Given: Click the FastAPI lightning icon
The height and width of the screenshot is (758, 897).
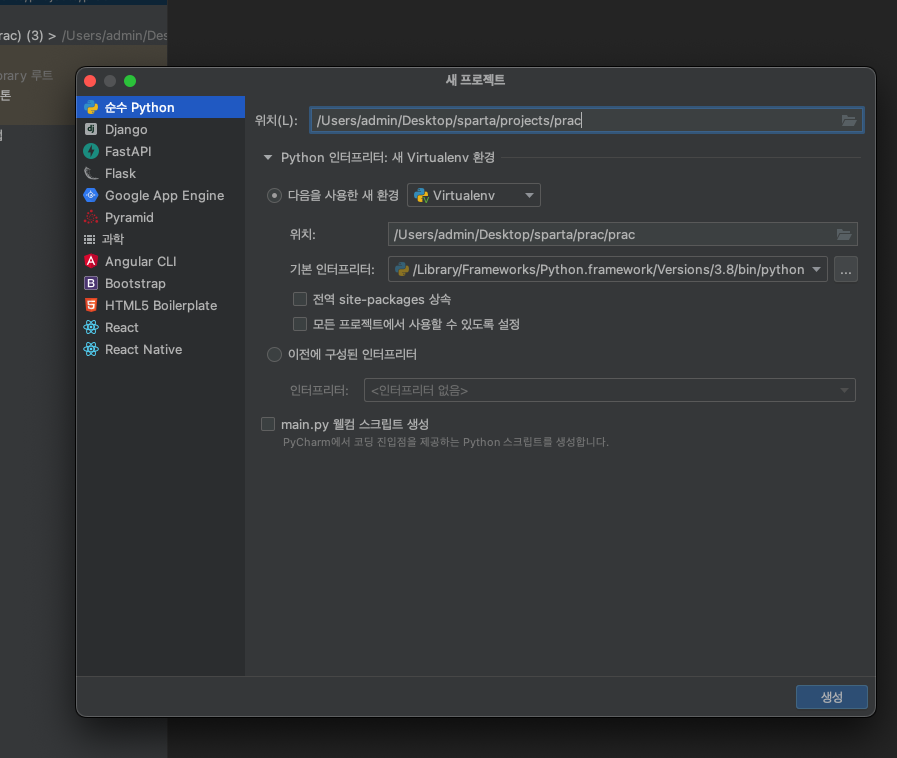Looking at the screenshot, I should click(x=91, y=151).
